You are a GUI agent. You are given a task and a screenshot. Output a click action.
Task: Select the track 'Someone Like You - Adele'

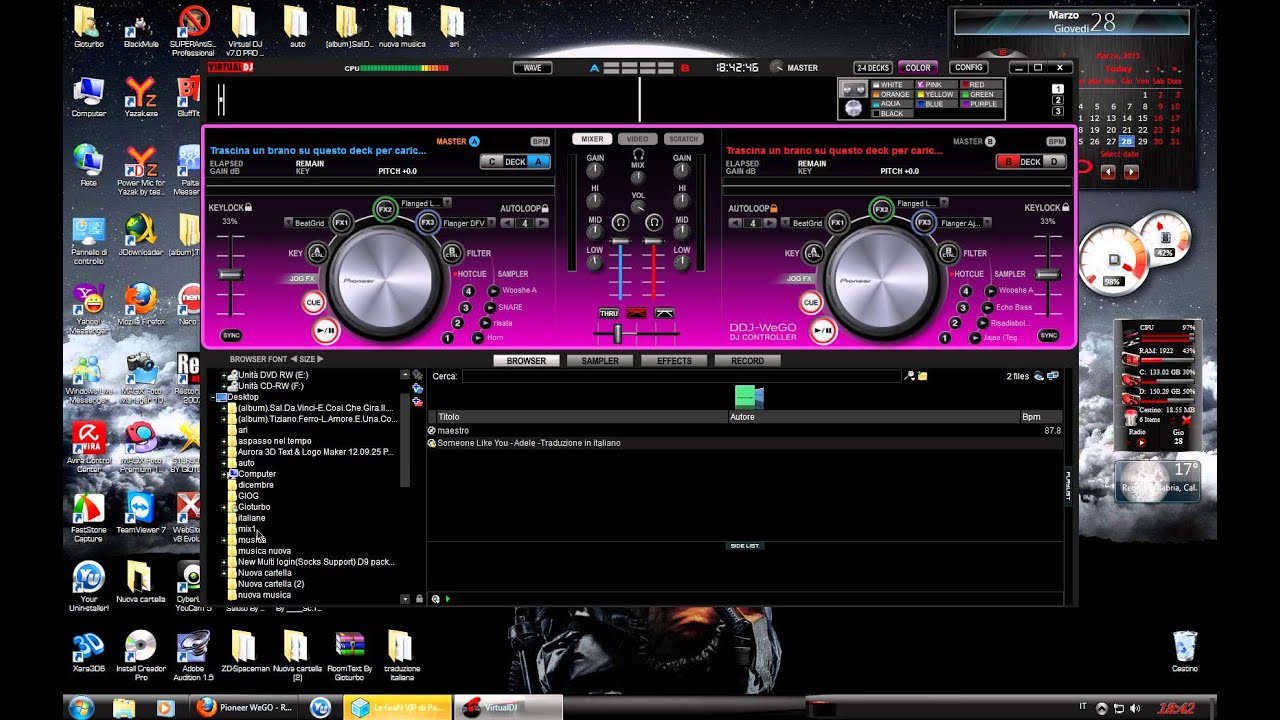tap(529, 443)
